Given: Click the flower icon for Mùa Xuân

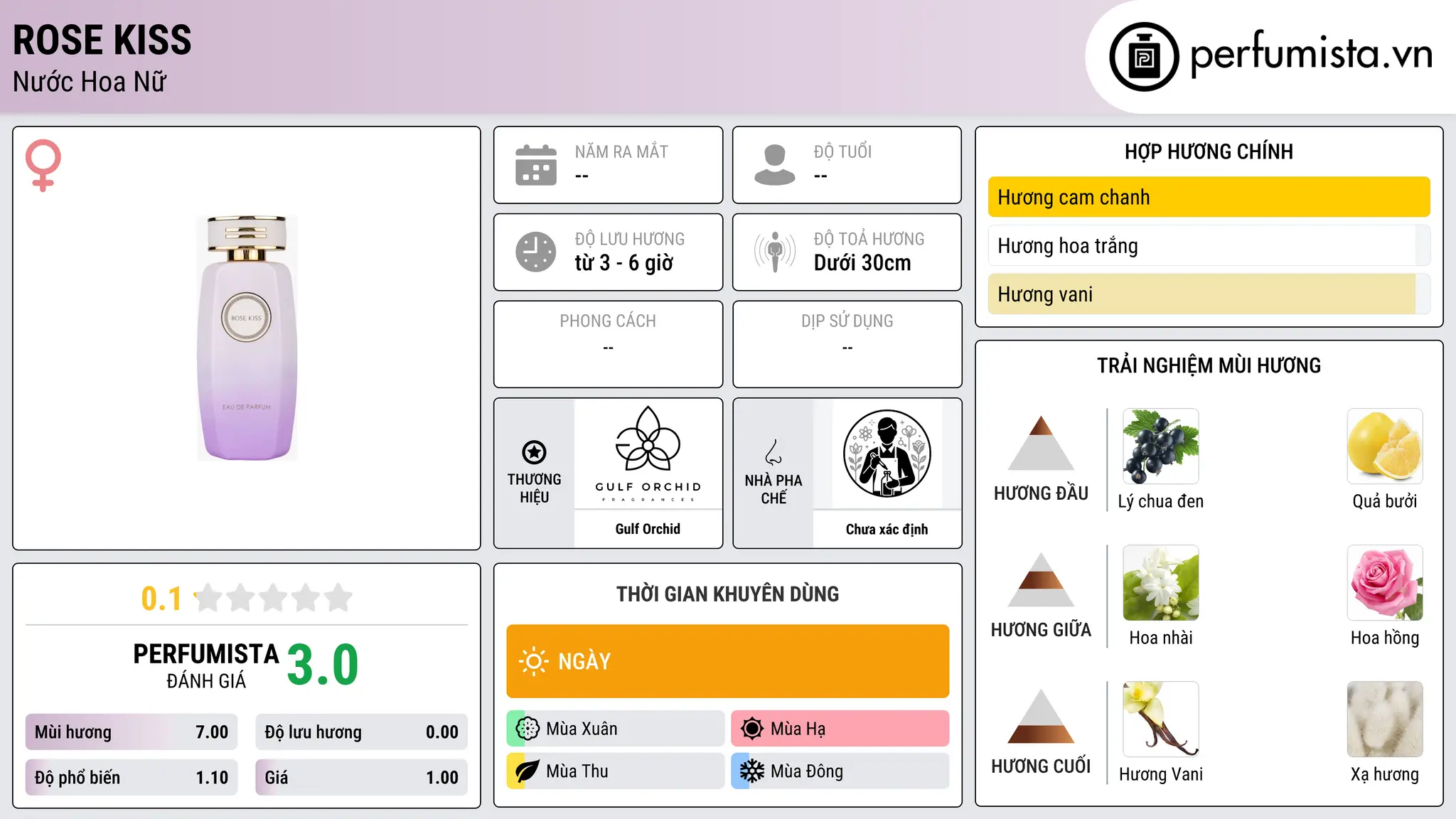Looking at the screenshot, I should point(528,729).
